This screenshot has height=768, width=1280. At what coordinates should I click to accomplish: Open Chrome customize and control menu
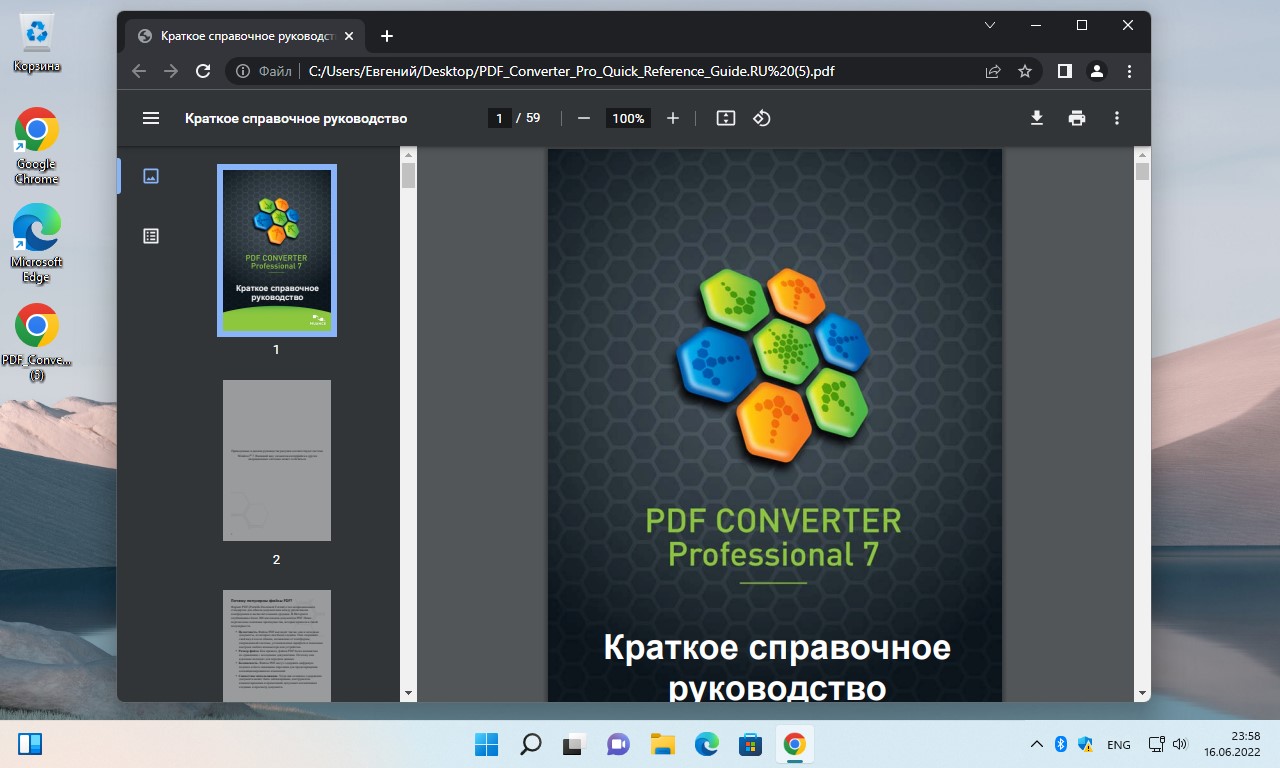[1129, 71]
